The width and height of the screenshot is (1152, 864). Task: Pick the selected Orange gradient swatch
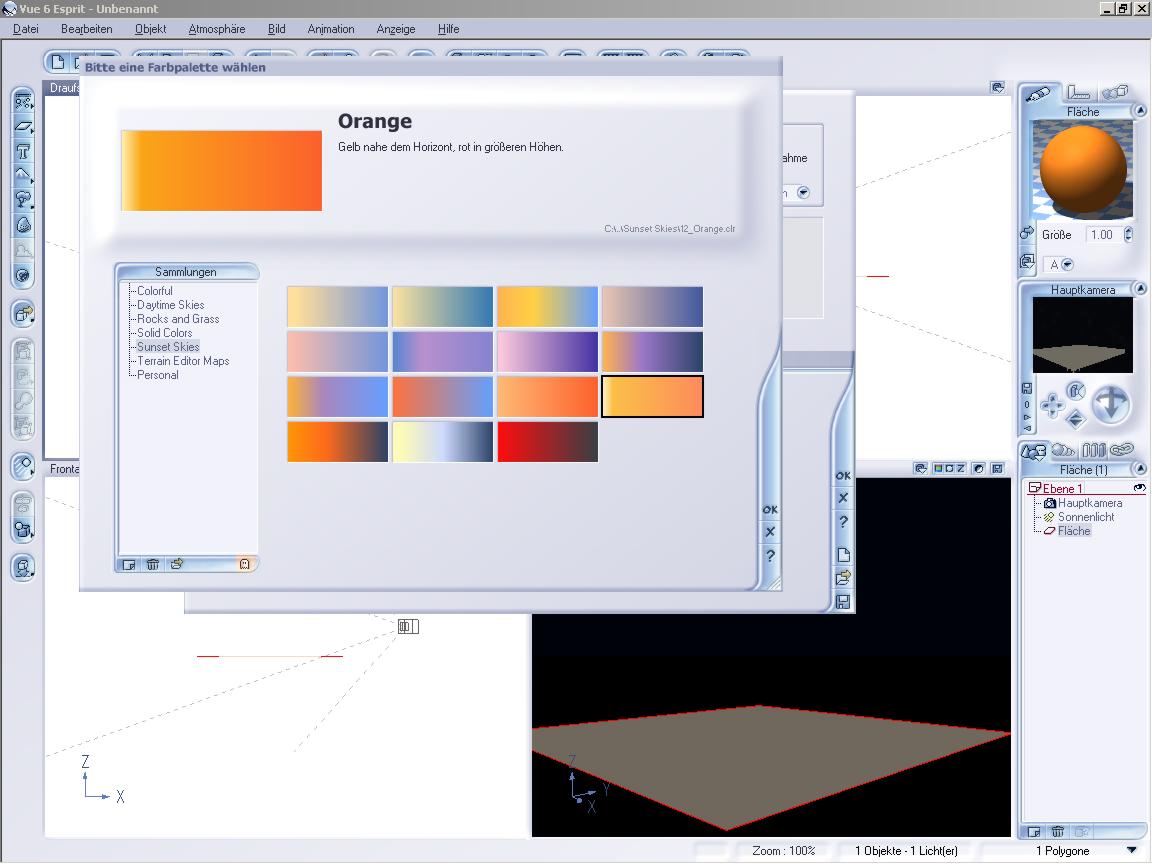(x=652, y=397)
